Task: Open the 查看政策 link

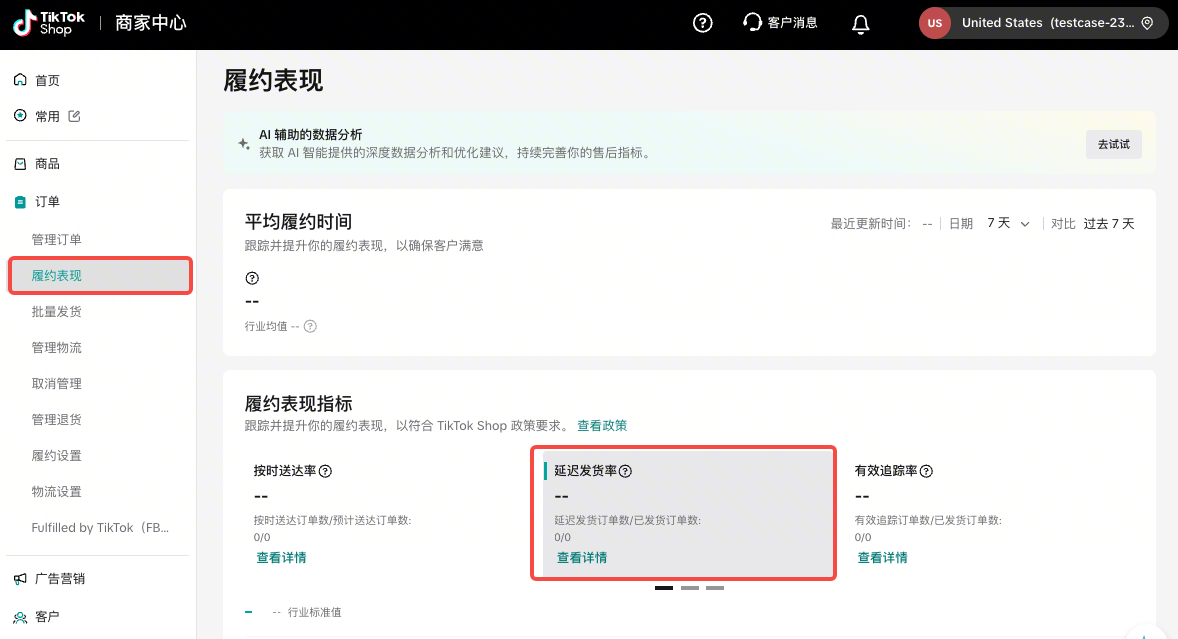Action: click(x=602, y=426)
